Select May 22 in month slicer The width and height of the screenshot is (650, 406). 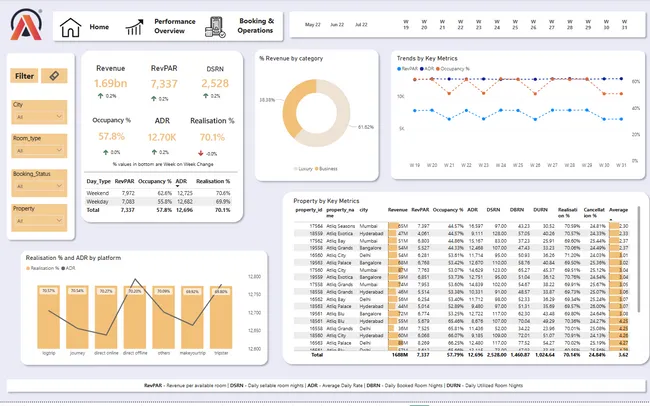[312, 23]
